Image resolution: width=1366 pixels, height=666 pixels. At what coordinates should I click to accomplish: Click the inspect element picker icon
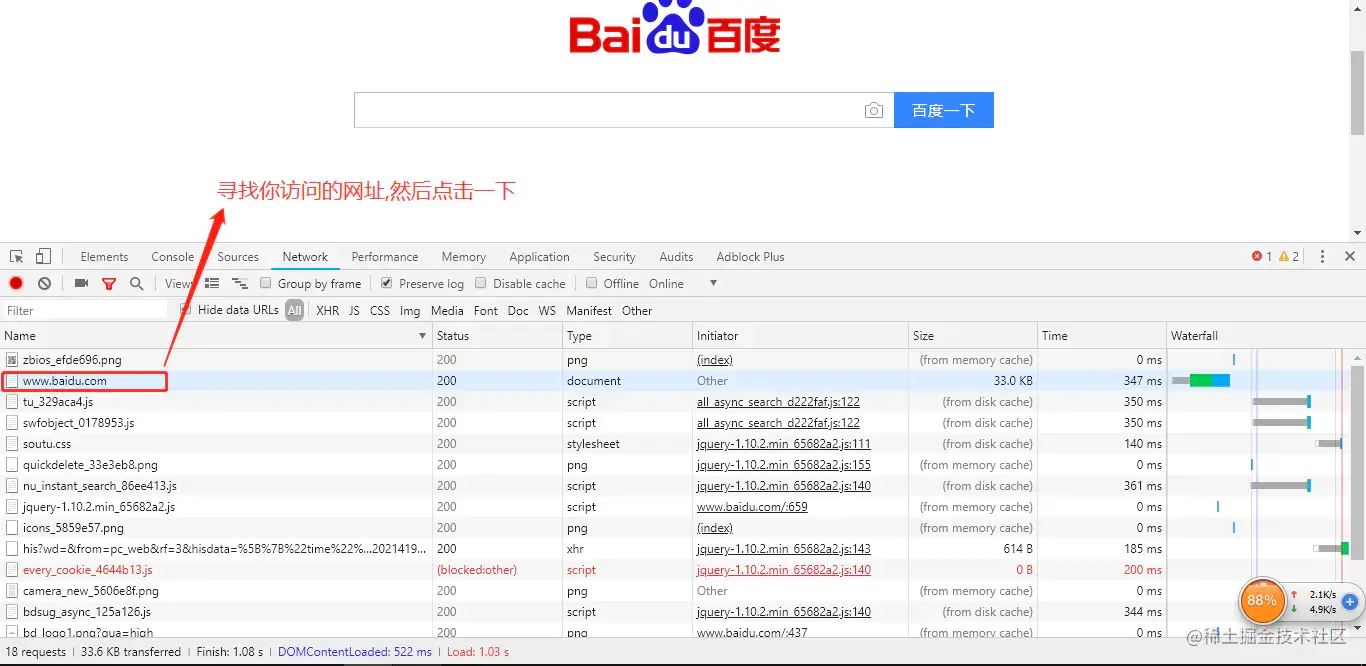17,257
